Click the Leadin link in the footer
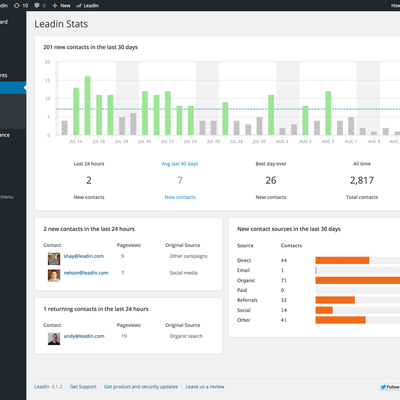Screen dimensions: 400x400 (x=42, y=387)
